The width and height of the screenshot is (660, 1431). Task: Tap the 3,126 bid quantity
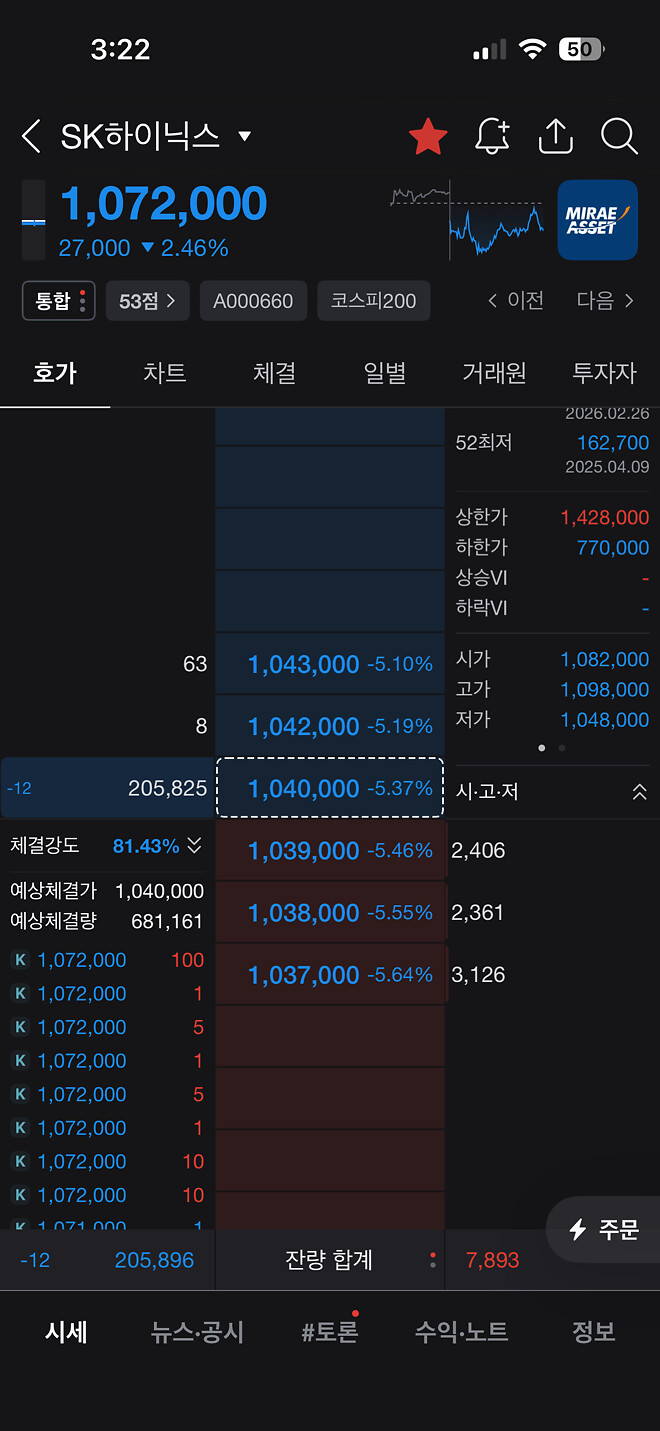pos(479,975)
